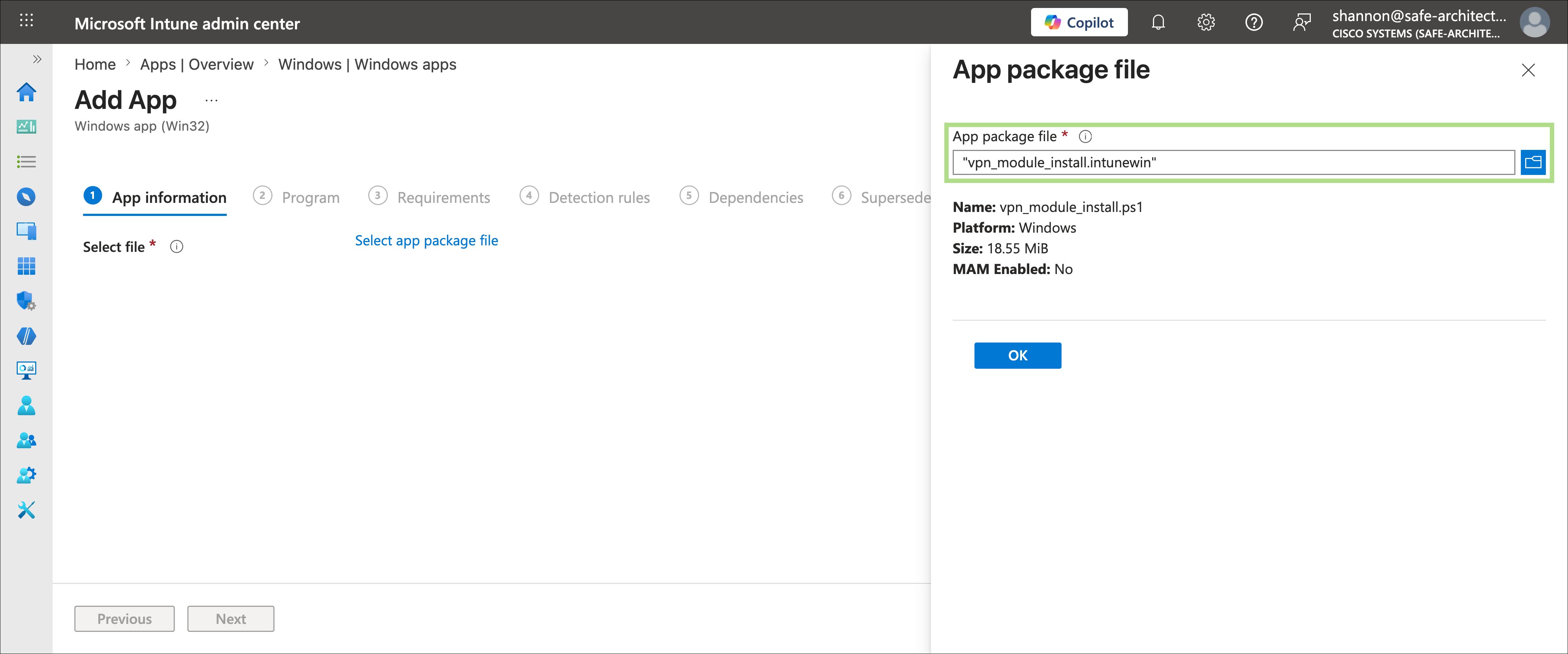This screenshot has width=1568, height=654.
Task: Browse for file with folder icon
Action: coord(1533,163)
